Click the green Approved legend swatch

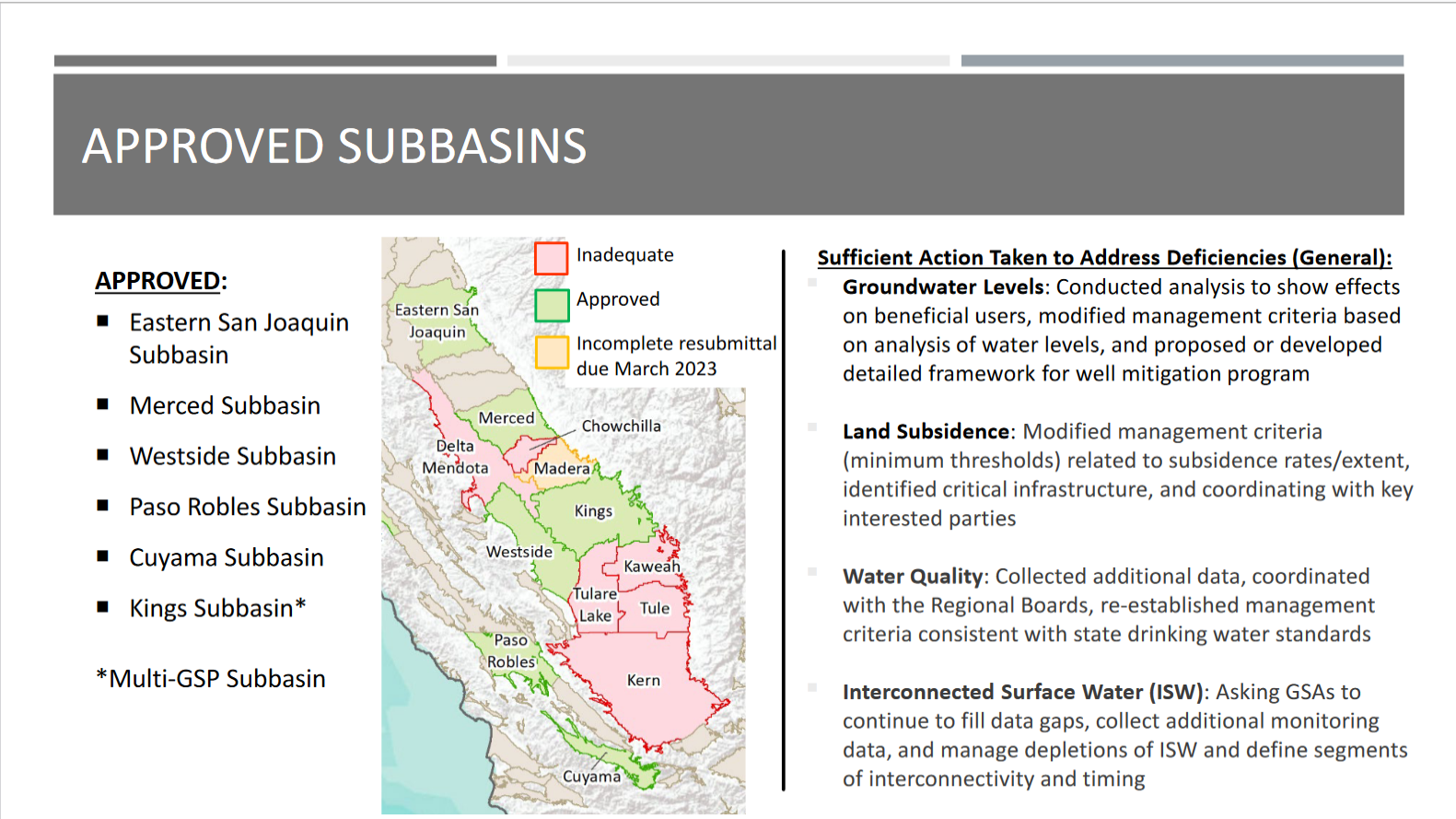click(552, 305)
